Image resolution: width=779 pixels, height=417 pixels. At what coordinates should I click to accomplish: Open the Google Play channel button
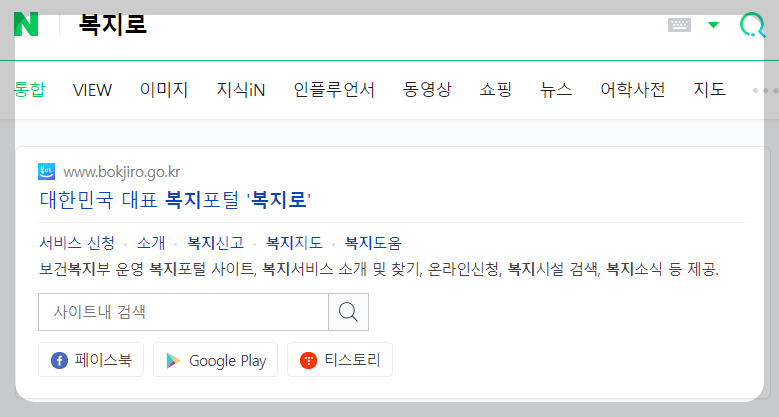point(216,360)
